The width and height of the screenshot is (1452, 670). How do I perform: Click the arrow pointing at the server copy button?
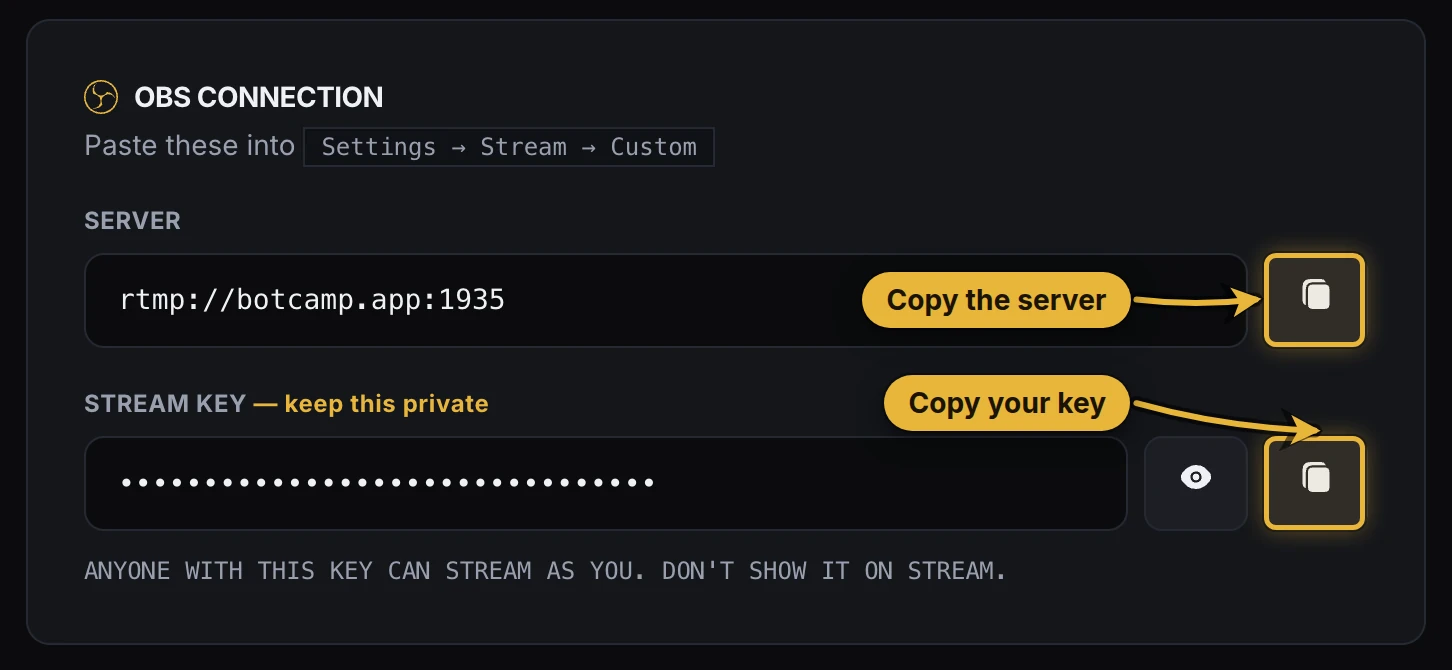coord(1196,299)
